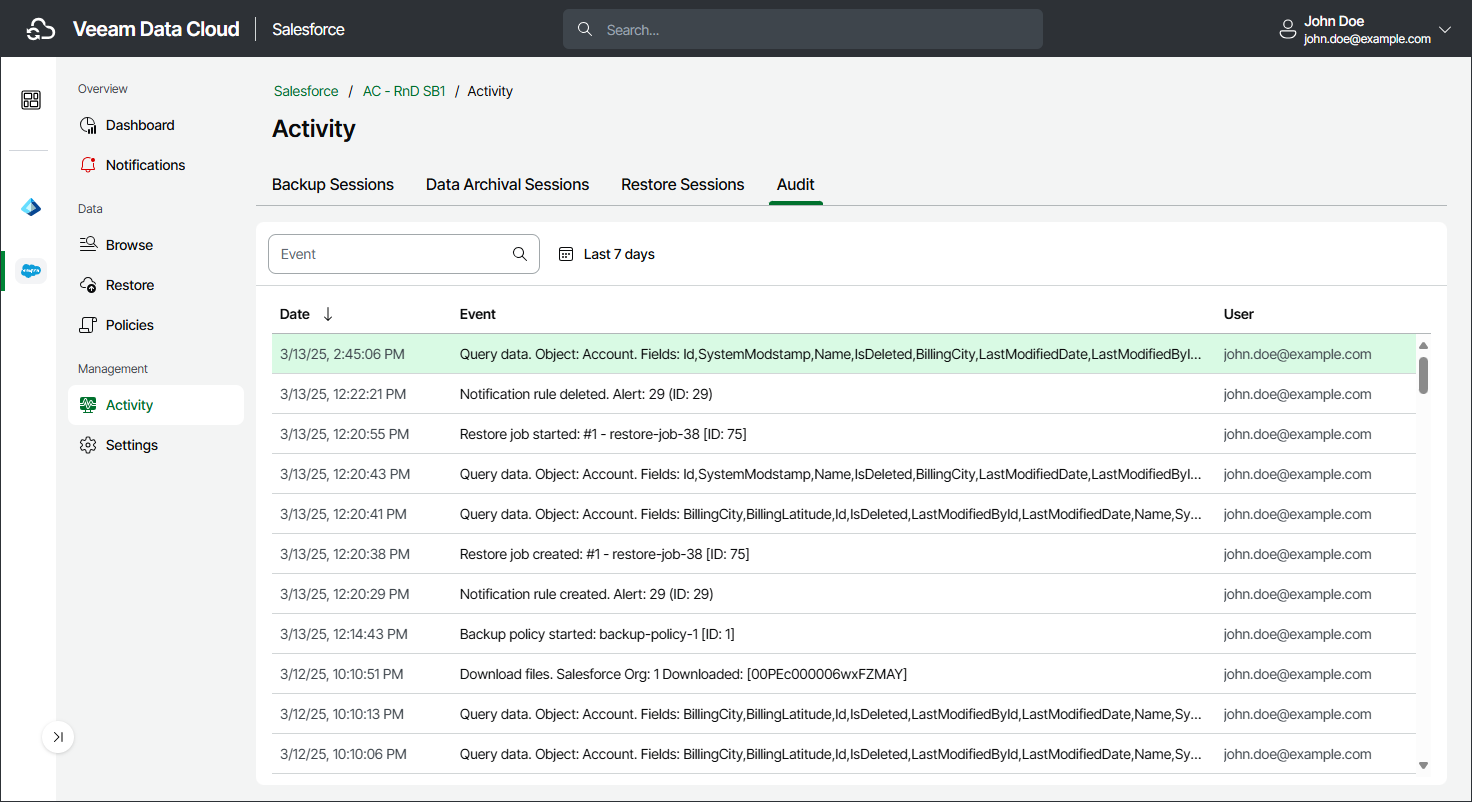Click the Event column header
Viewport: 1472px width, 802px height.
(x=478, y=314)
